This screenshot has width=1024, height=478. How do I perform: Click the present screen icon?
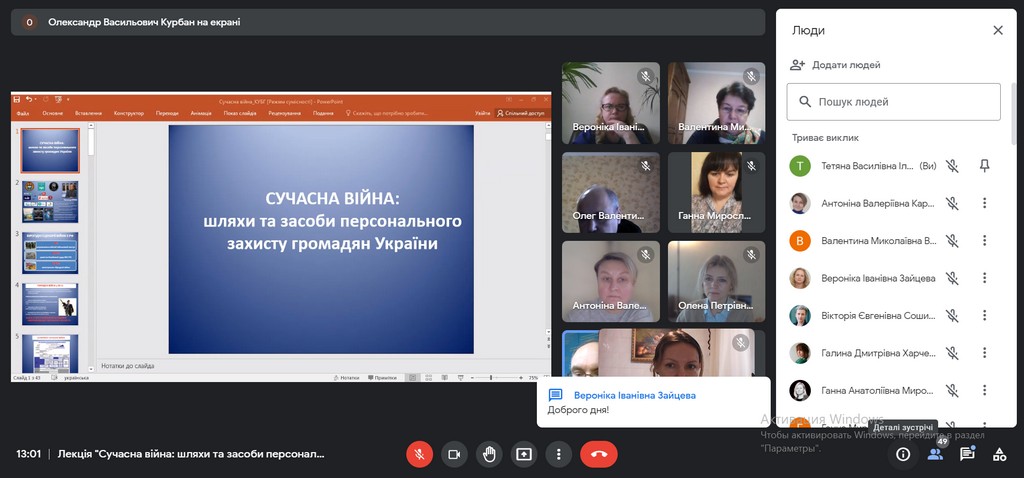(524, 454)
